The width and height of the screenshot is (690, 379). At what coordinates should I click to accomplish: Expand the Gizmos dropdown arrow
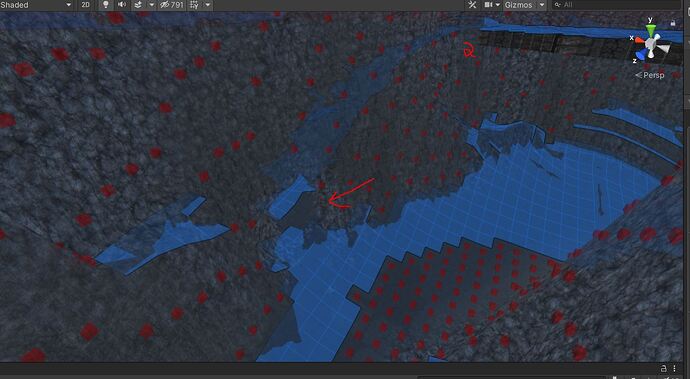pyautogui.click(x=542, y=5)
